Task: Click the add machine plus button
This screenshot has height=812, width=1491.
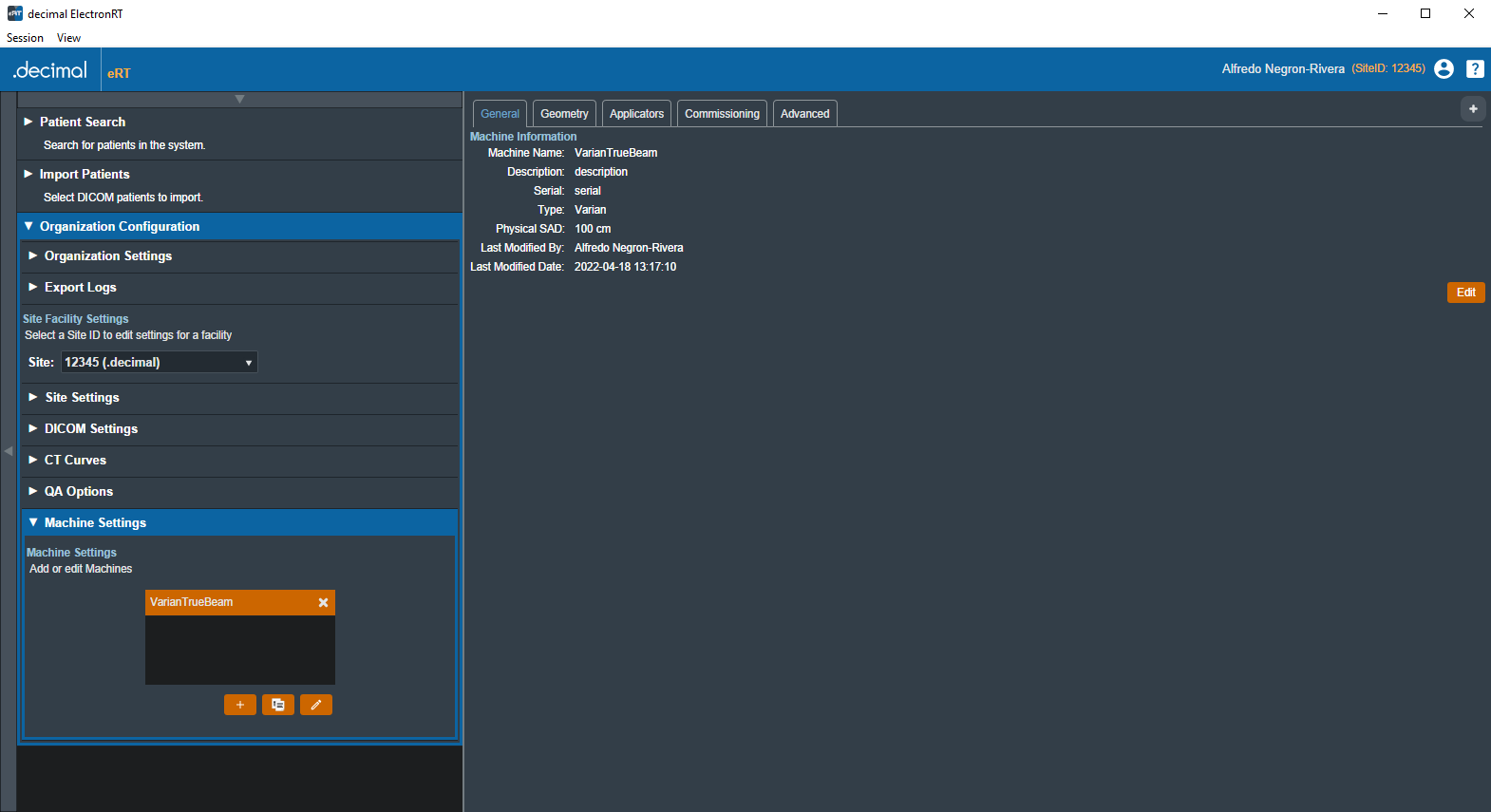Action: (239, 705)
